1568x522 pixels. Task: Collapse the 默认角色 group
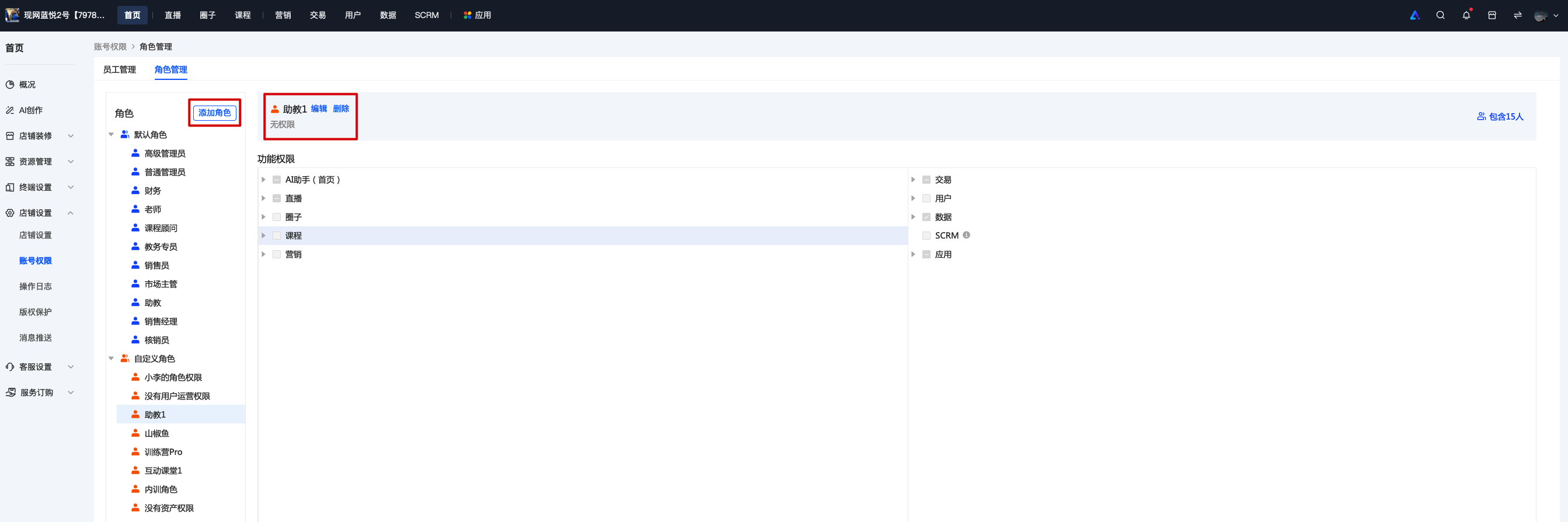(x=111, y=135)
